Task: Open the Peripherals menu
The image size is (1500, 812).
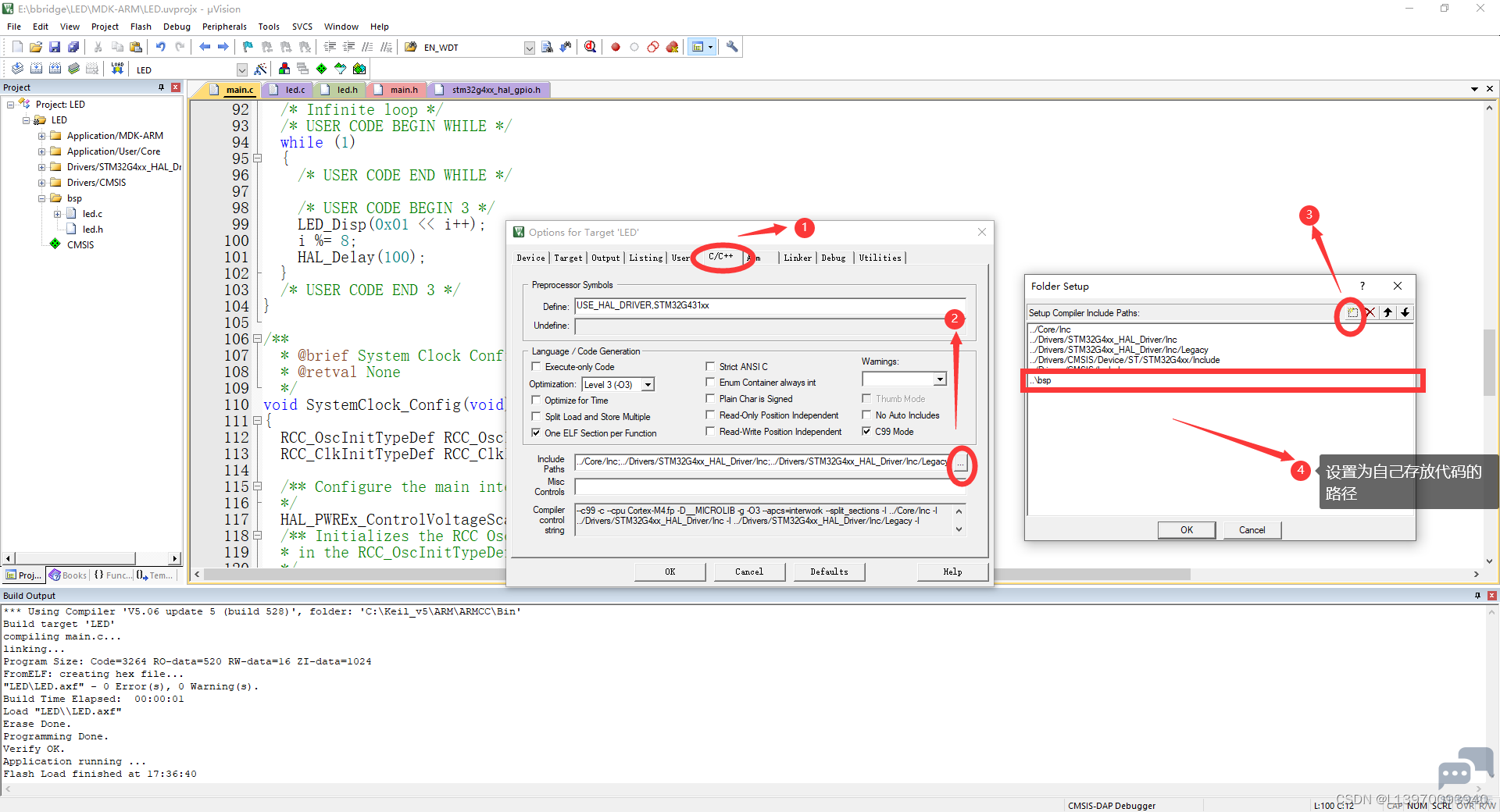Action: coord(224,27)
